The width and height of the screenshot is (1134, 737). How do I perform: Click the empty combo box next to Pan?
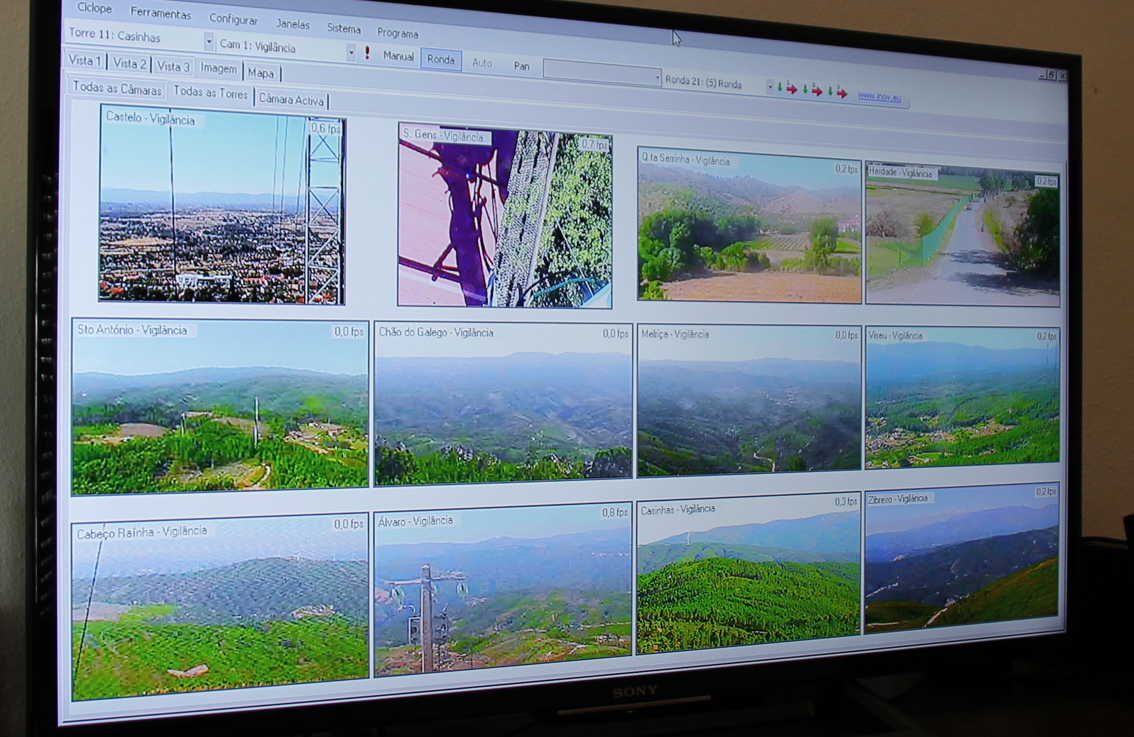point(601,73)
